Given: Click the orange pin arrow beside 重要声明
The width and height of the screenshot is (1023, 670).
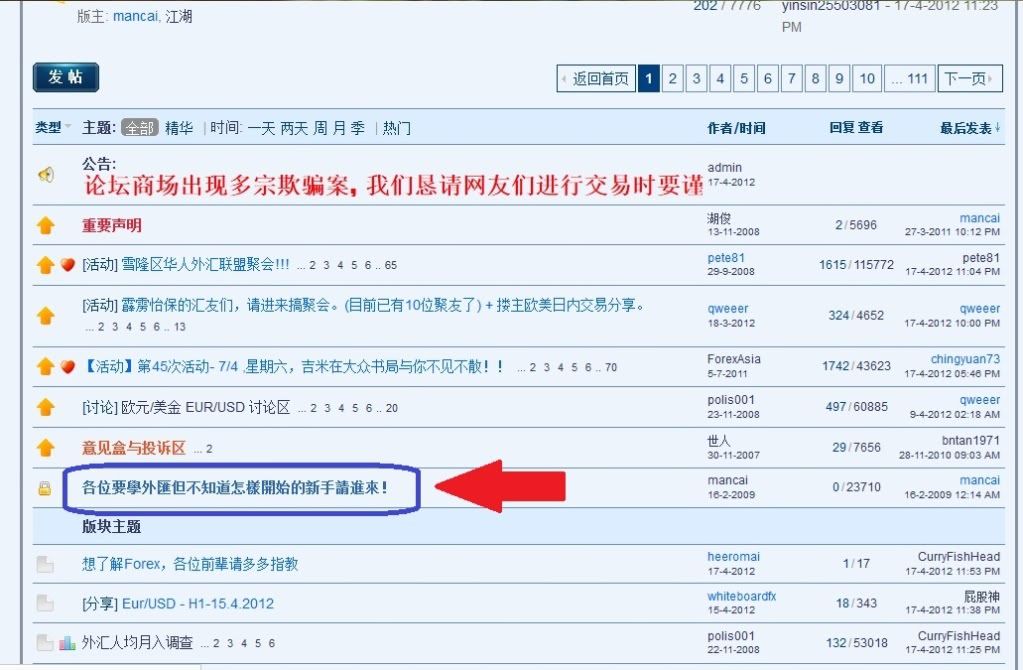Looking at the screenshot, I should click(45, 226).
